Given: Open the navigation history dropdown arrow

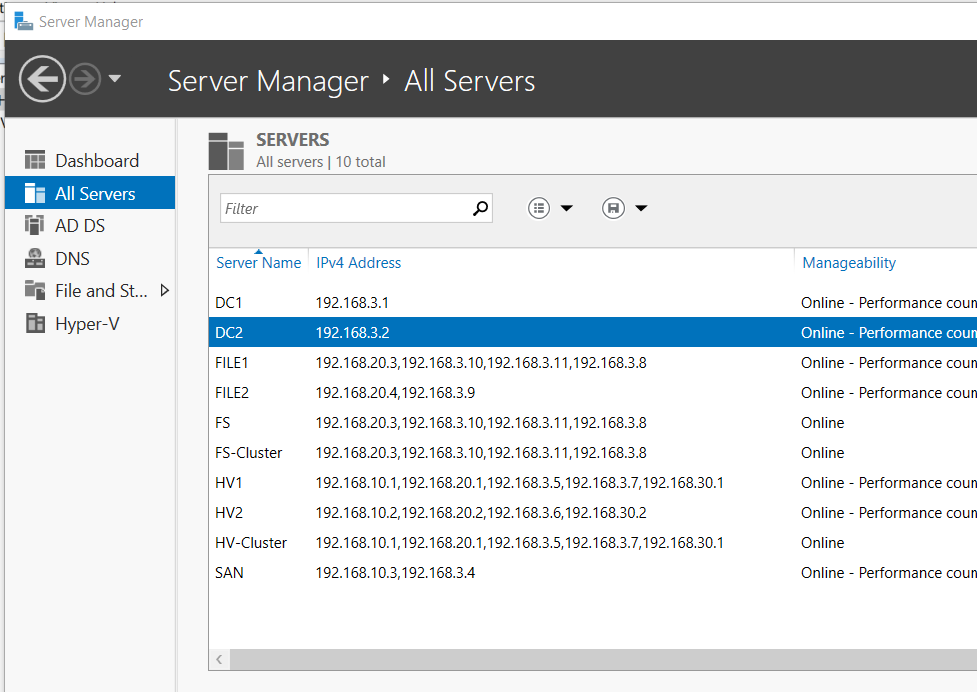Looking at the screenshot, I should pyautogui.click(x=115, y=78).
